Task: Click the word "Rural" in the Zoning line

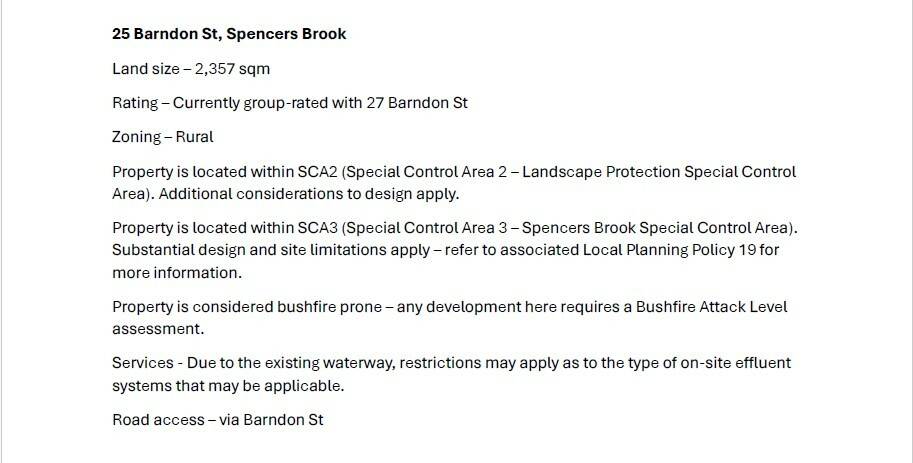Action: 194,137
